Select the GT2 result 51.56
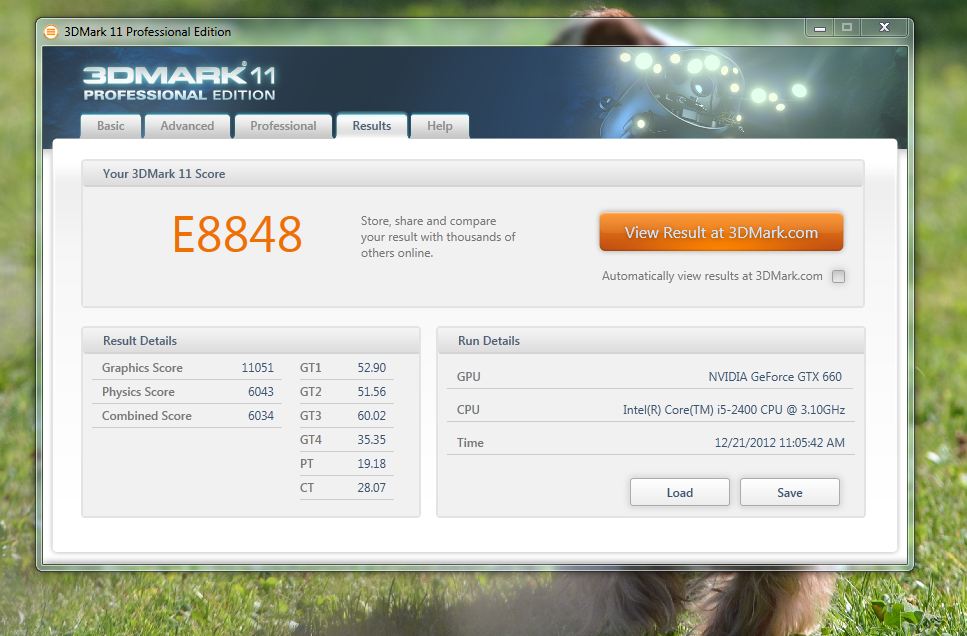The image size is (967, 636). (x=372, y=392)
